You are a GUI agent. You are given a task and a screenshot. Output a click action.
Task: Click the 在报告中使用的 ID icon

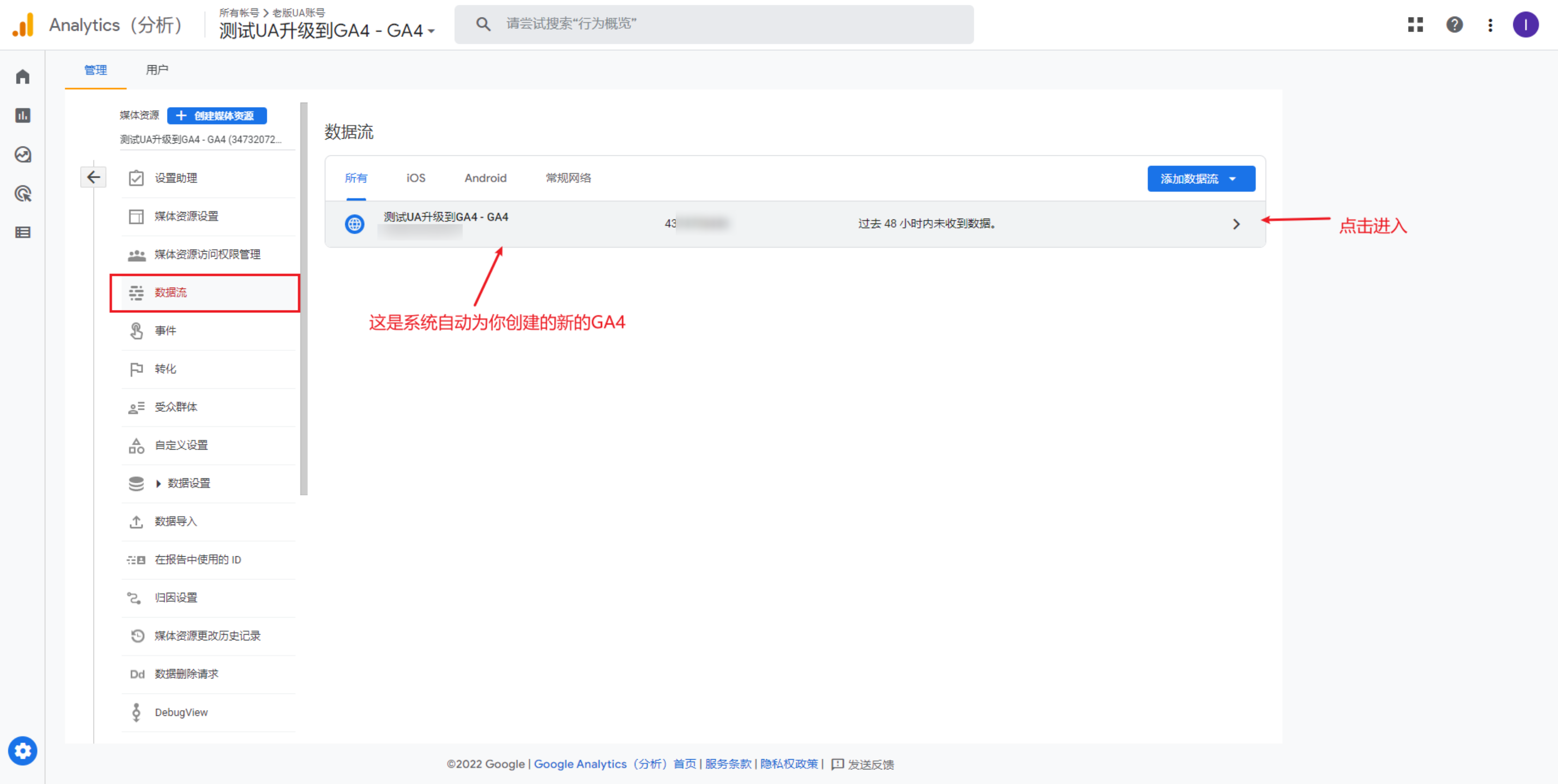136,560
